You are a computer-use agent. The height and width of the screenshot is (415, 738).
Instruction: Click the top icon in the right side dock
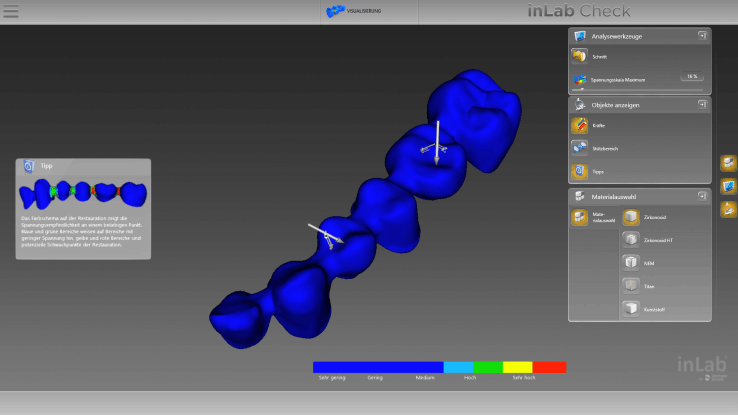[728, 163]
